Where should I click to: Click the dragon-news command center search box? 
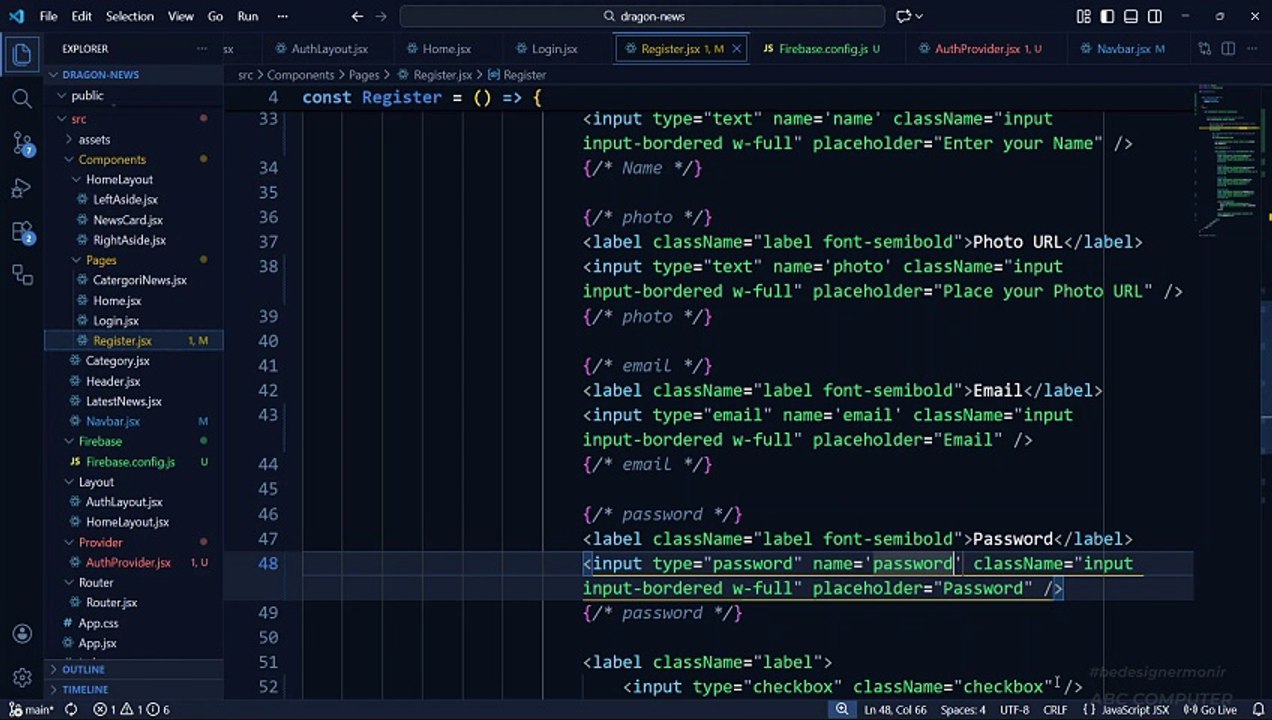click(642, 16)
